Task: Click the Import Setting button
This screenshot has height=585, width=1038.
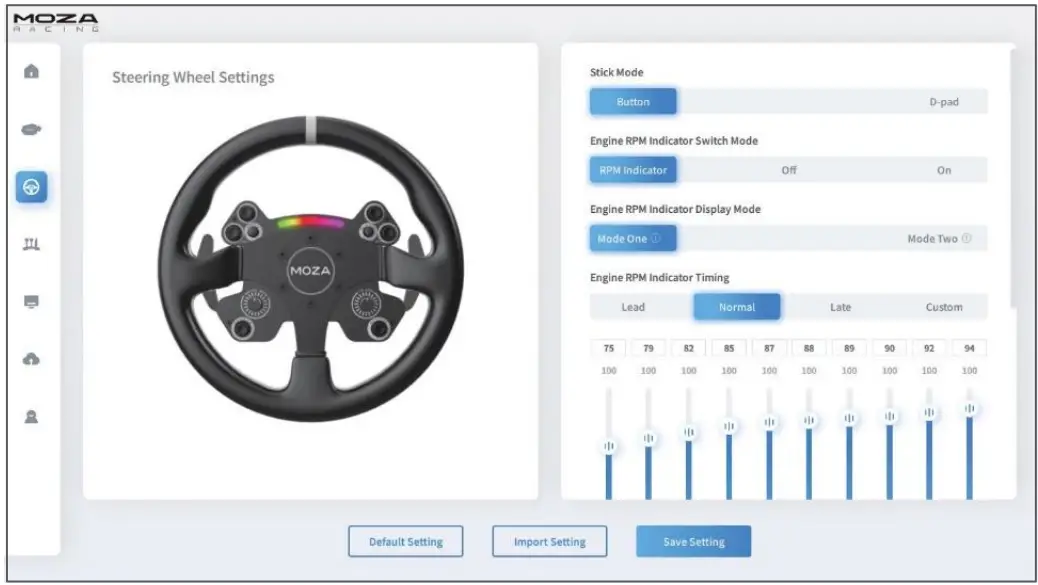Action: (549, 541)
